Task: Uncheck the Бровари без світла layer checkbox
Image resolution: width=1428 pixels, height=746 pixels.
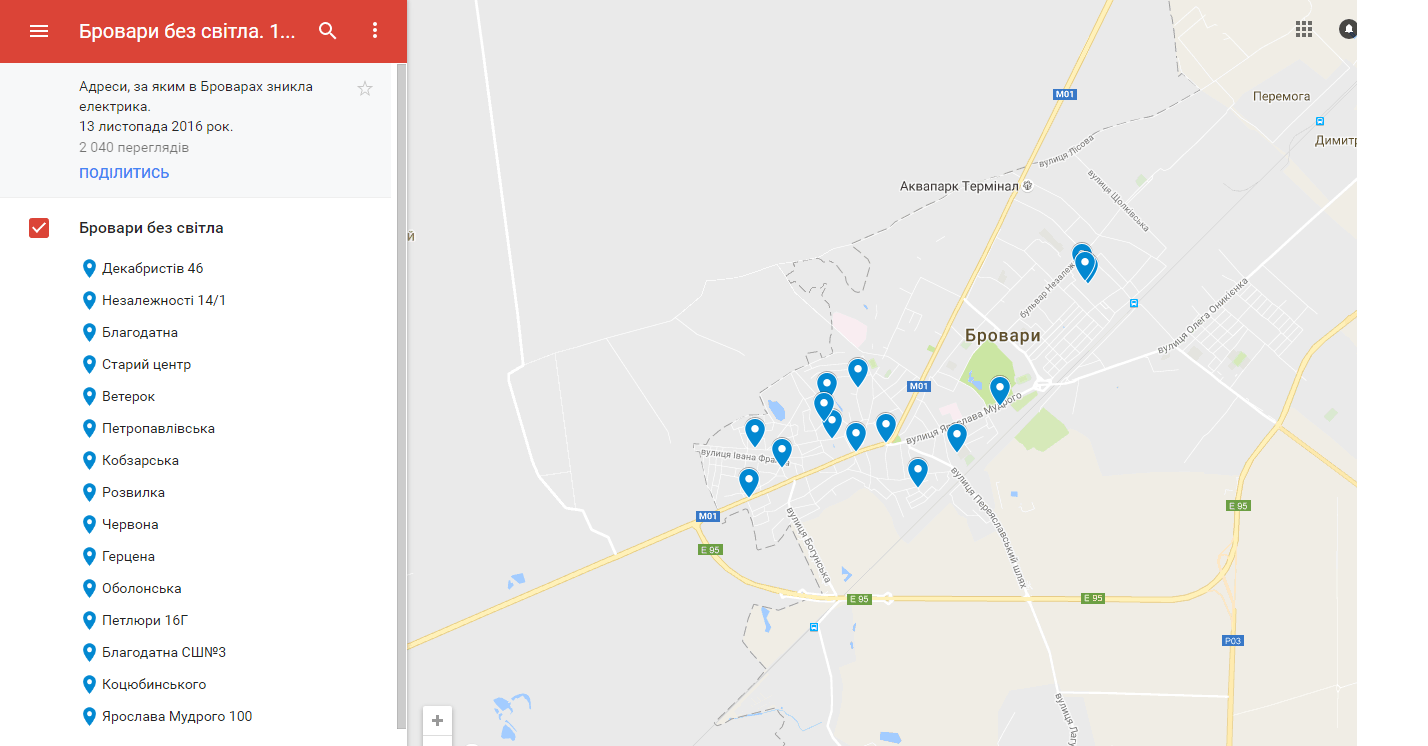Action: pyautogui.click(x=39, y=228)
